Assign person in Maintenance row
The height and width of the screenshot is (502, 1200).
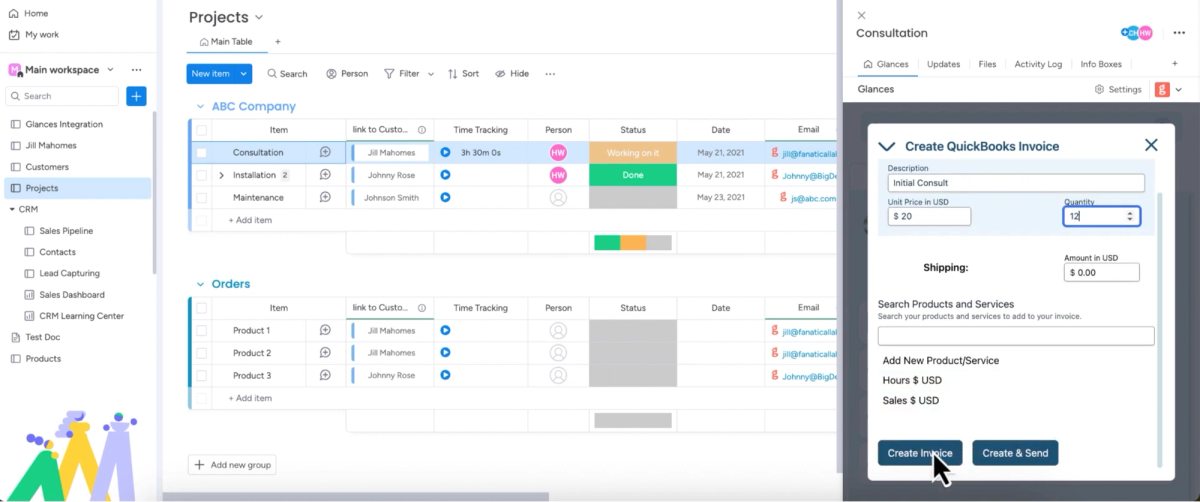click(x=558, y=198)
